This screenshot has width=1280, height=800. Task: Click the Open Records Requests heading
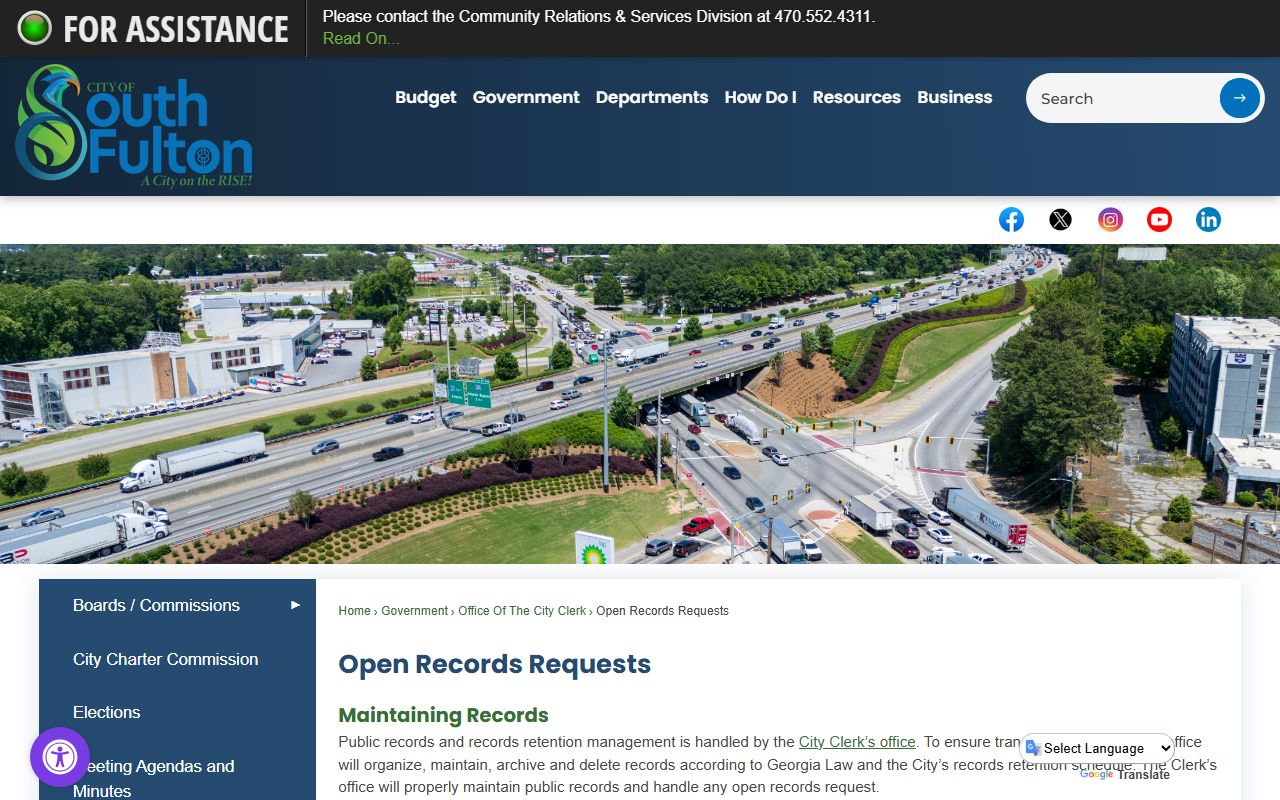coord(494,664)
